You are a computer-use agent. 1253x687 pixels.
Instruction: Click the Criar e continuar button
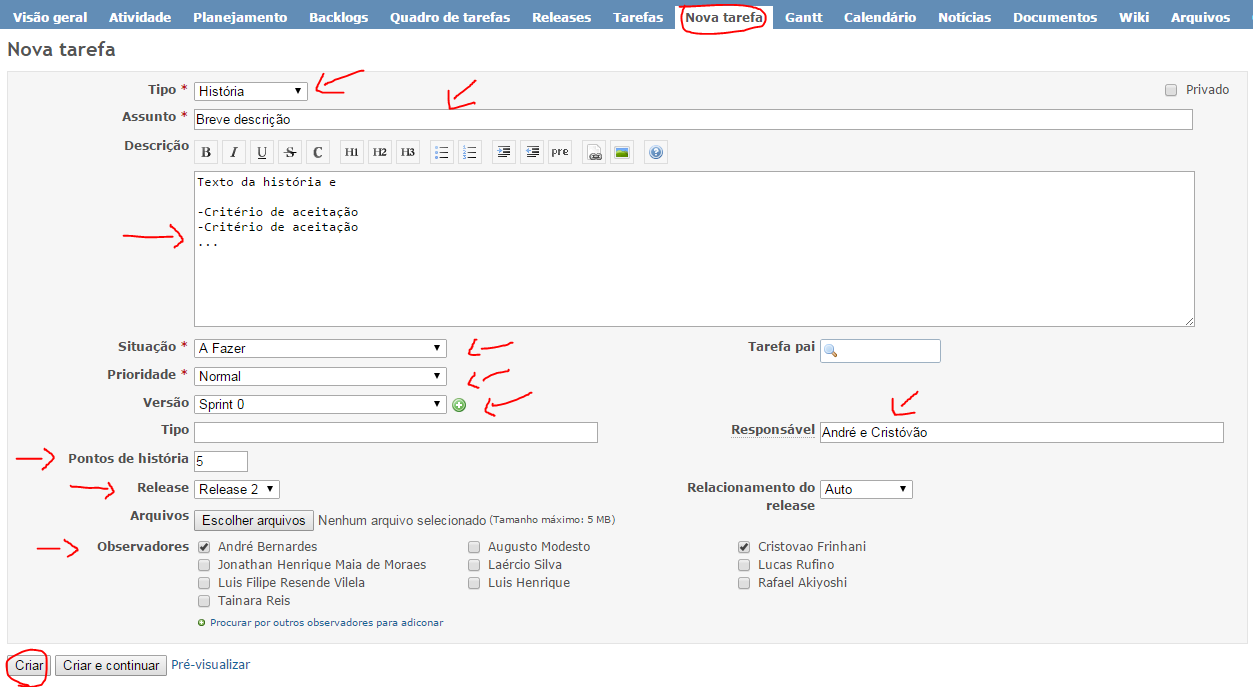110,665
